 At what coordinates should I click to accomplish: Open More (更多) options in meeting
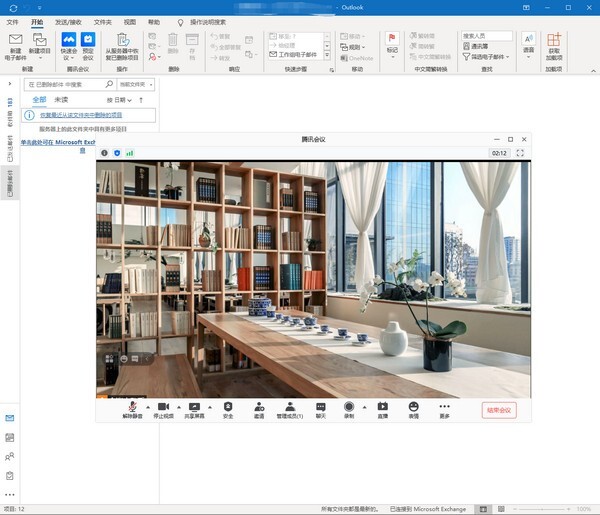coord(444,407)
